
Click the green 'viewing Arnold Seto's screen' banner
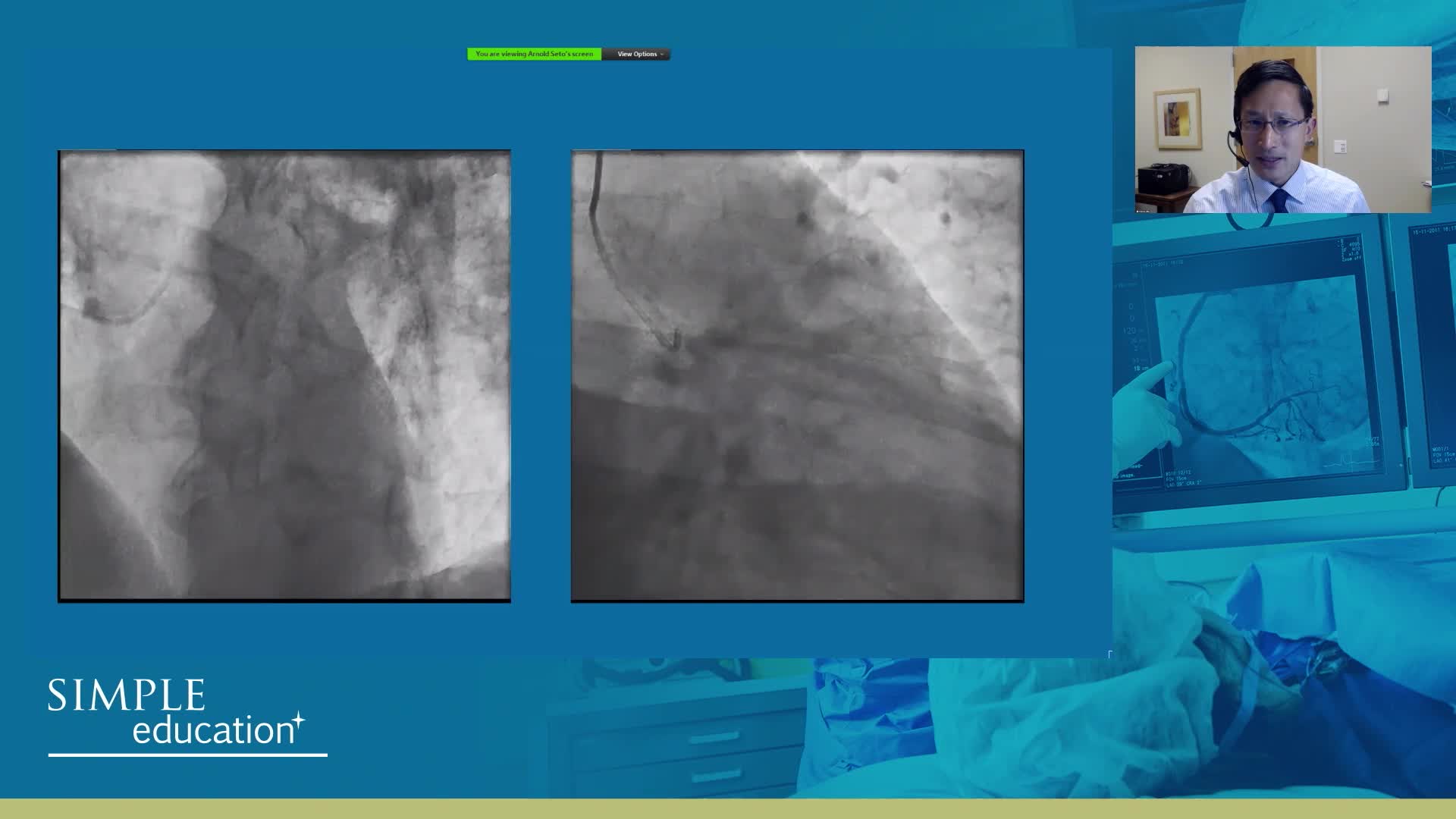tap(534, 54)
